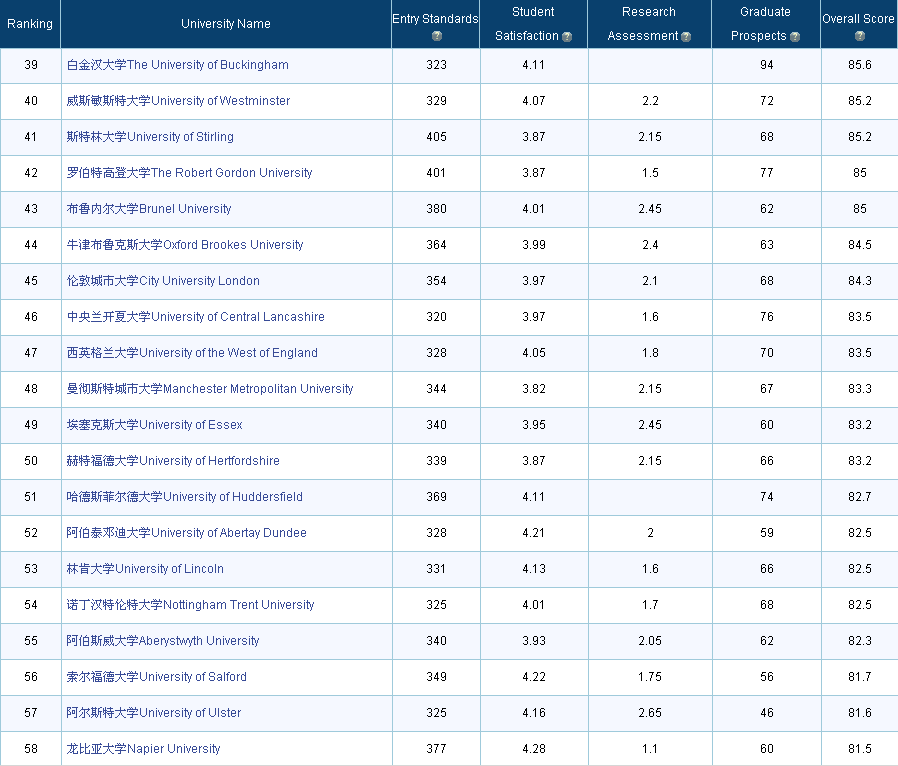Open University of Huddersfield link

[184, 497]
